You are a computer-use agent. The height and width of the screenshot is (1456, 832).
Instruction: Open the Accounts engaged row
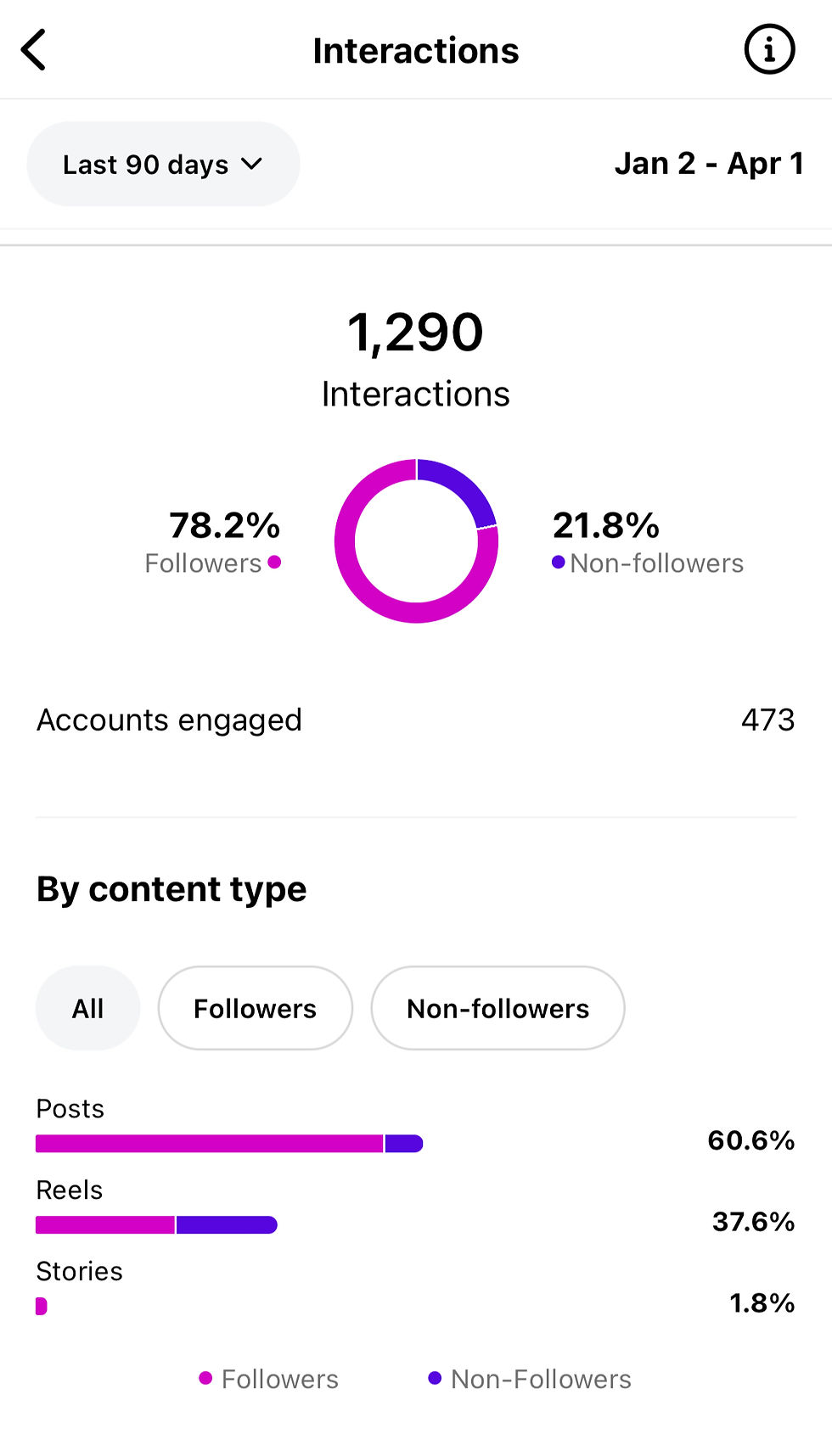[415, 720]
